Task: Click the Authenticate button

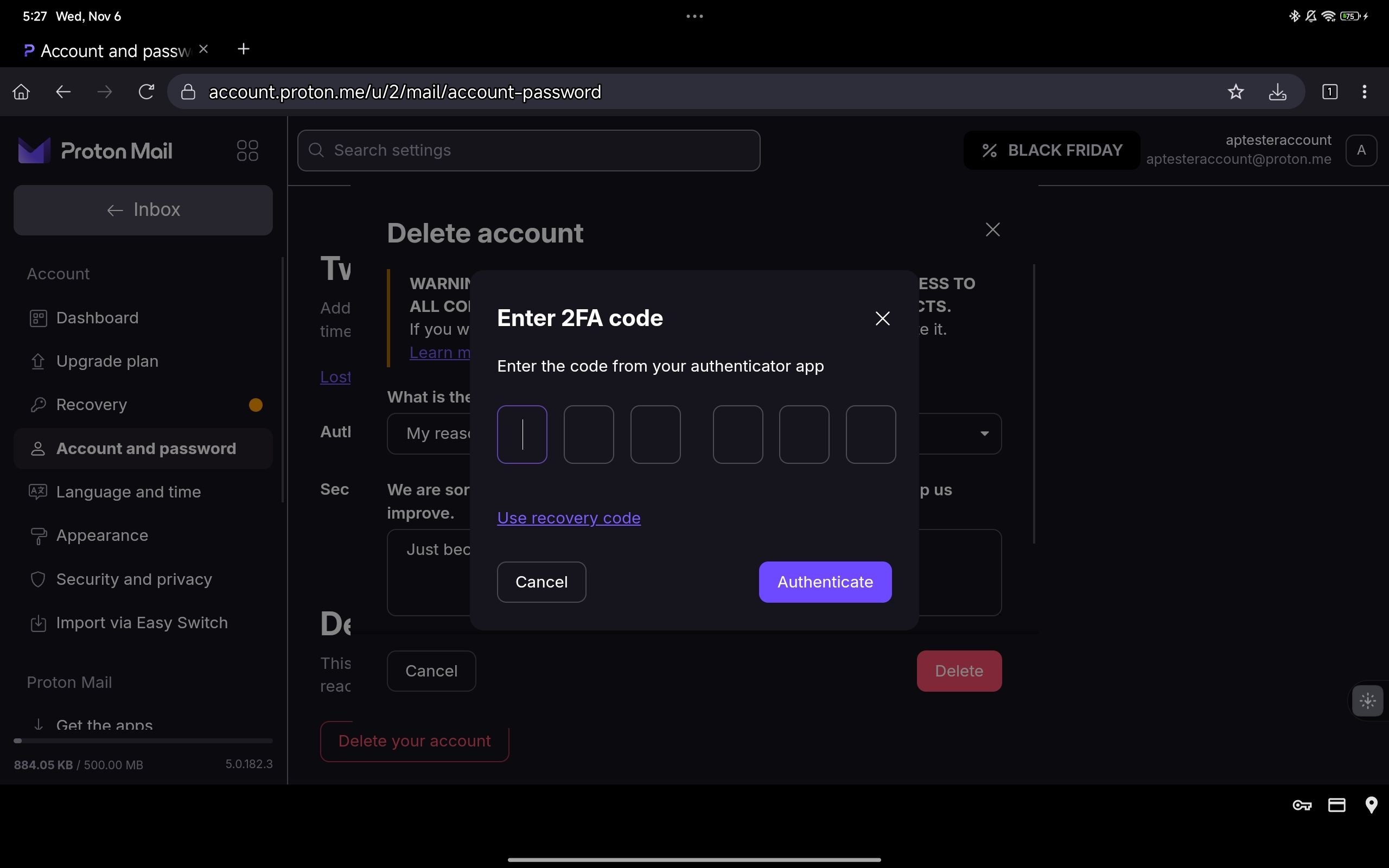Action: [x=825, y=581]
